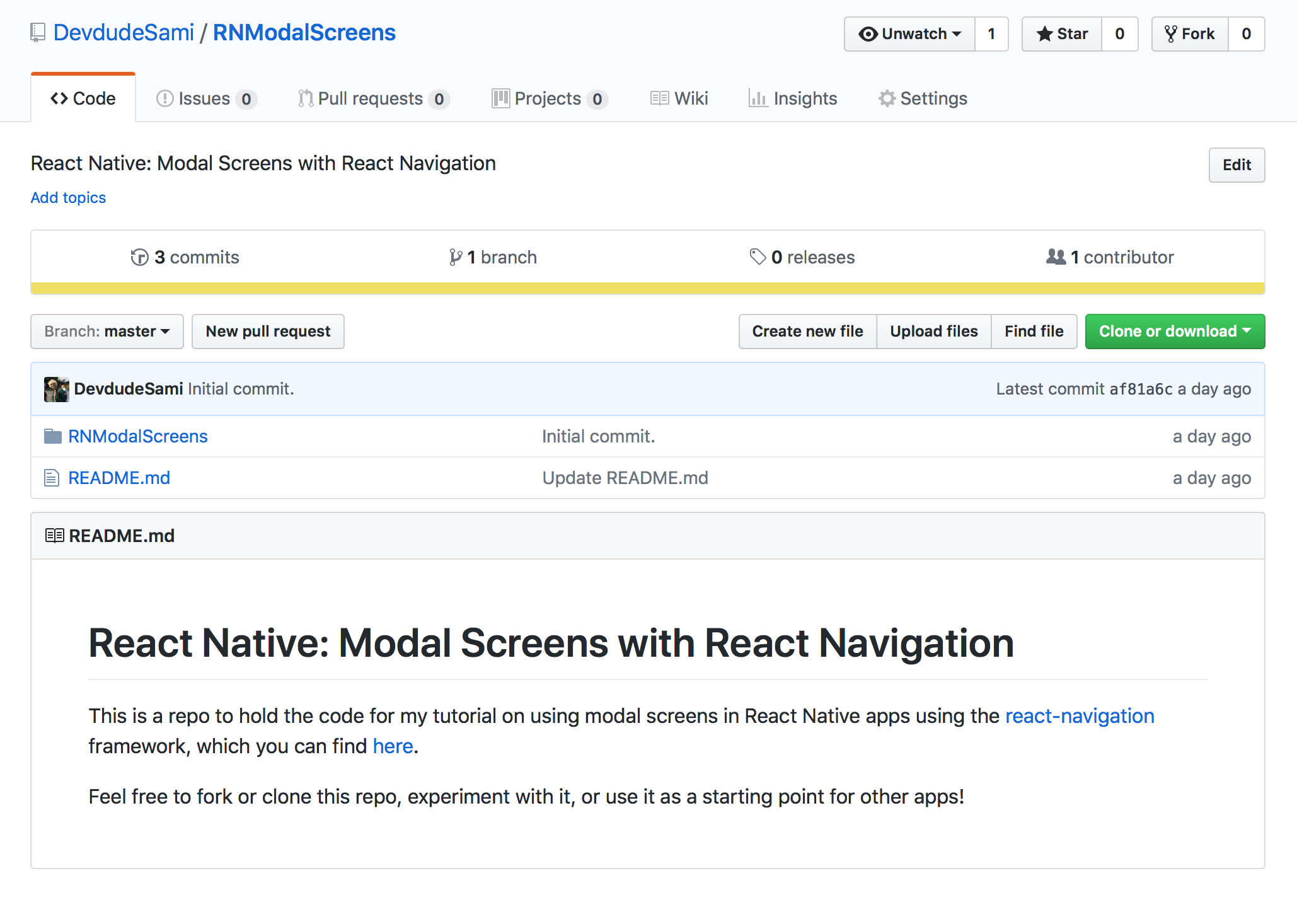The height and width of the screenshot is (924, 1297).
Task: Click the Settings gear icon
Action: [x=887, y=98]
